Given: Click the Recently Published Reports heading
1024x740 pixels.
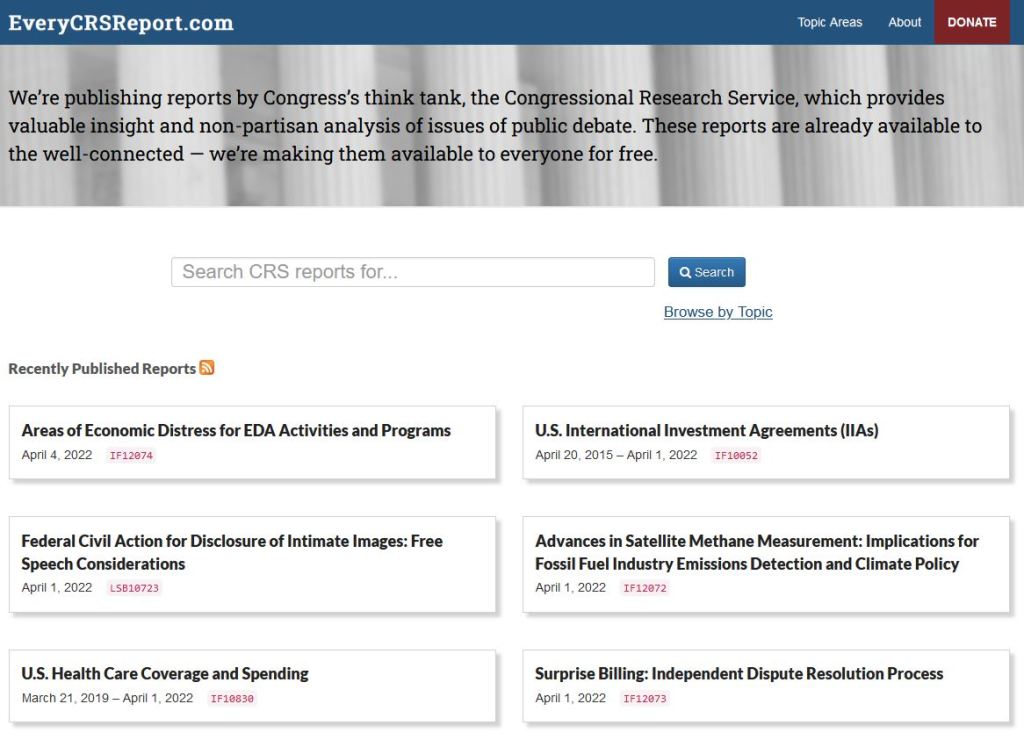Looking at the screenshot, I should pos(102,369).
